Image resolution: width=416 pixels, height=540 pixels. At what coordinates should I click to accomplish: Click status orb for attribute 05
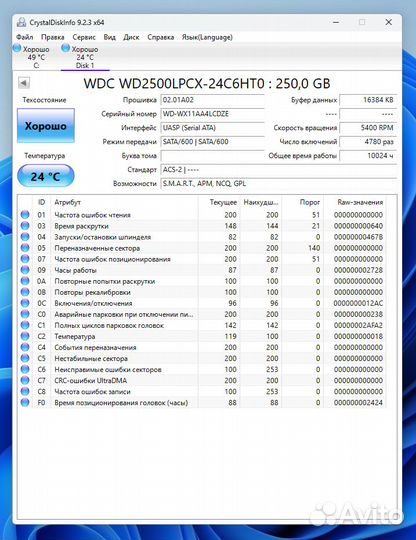point(25,248)
